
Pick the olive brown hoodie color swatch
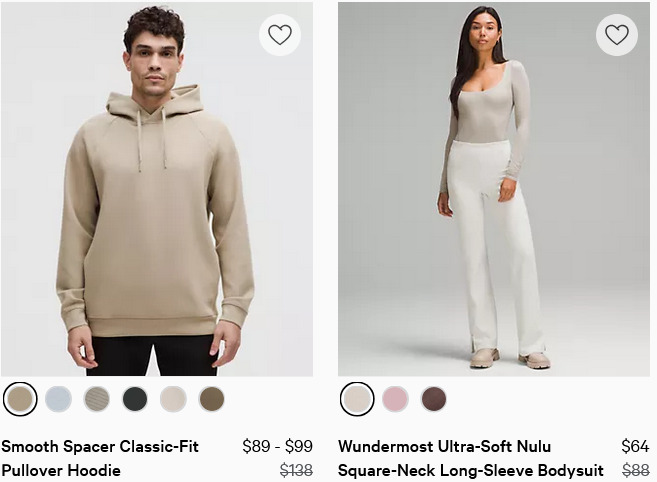(212, 399)
